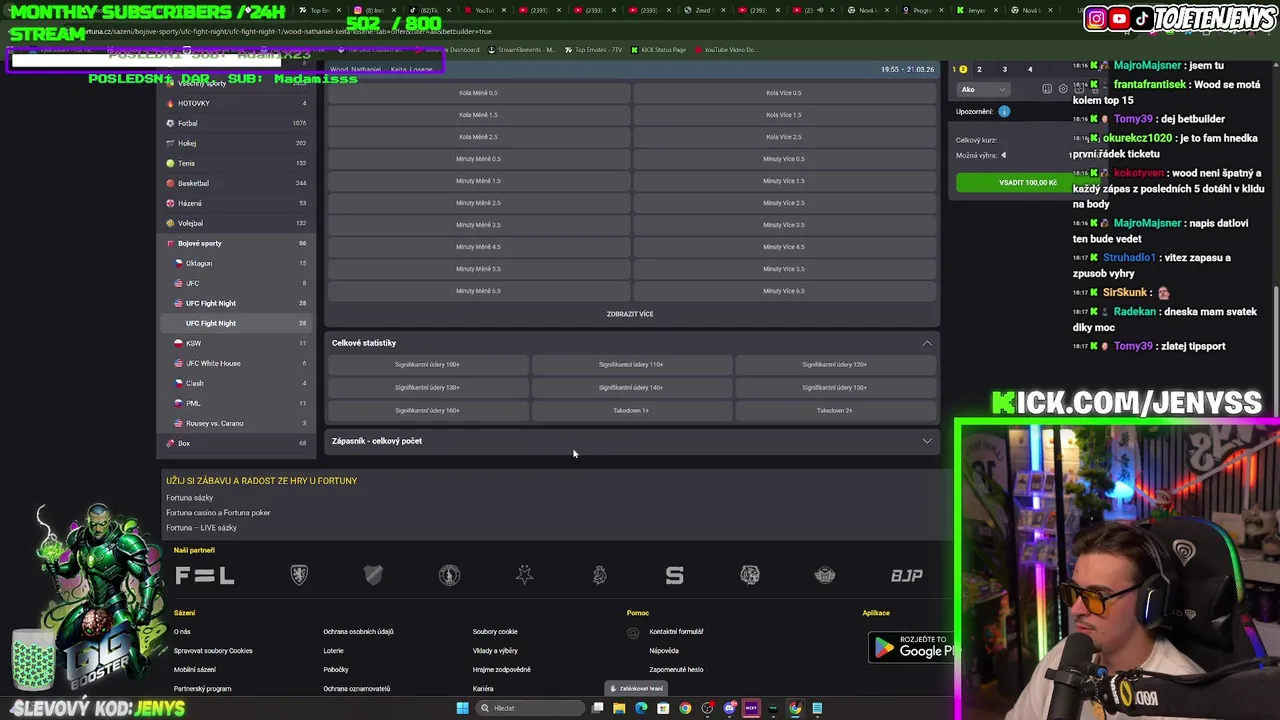The height and width of the screenshot is (720, 1280).
Task: Select Takedown 2+ bet
Action: 834,411
